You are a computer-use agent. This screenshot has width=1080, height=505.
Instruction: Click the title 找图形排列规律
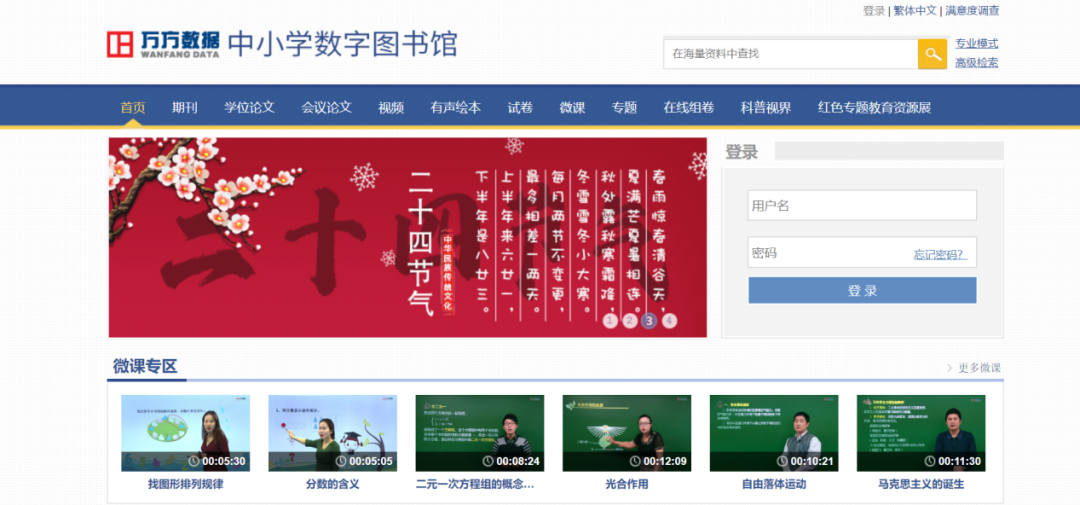click(x=185, y=484)
